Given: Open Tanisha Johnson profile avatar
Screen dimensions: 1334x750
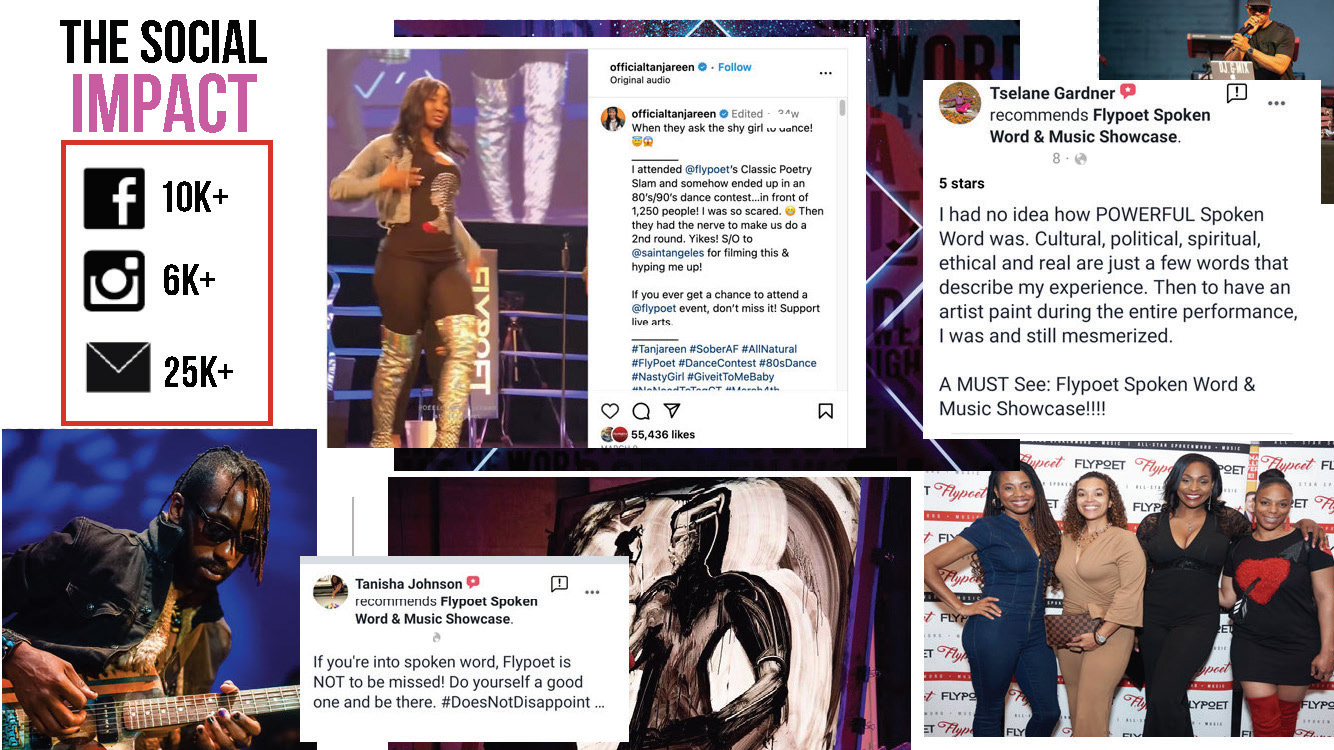Looking at the screenshot, I should point(330,592).
